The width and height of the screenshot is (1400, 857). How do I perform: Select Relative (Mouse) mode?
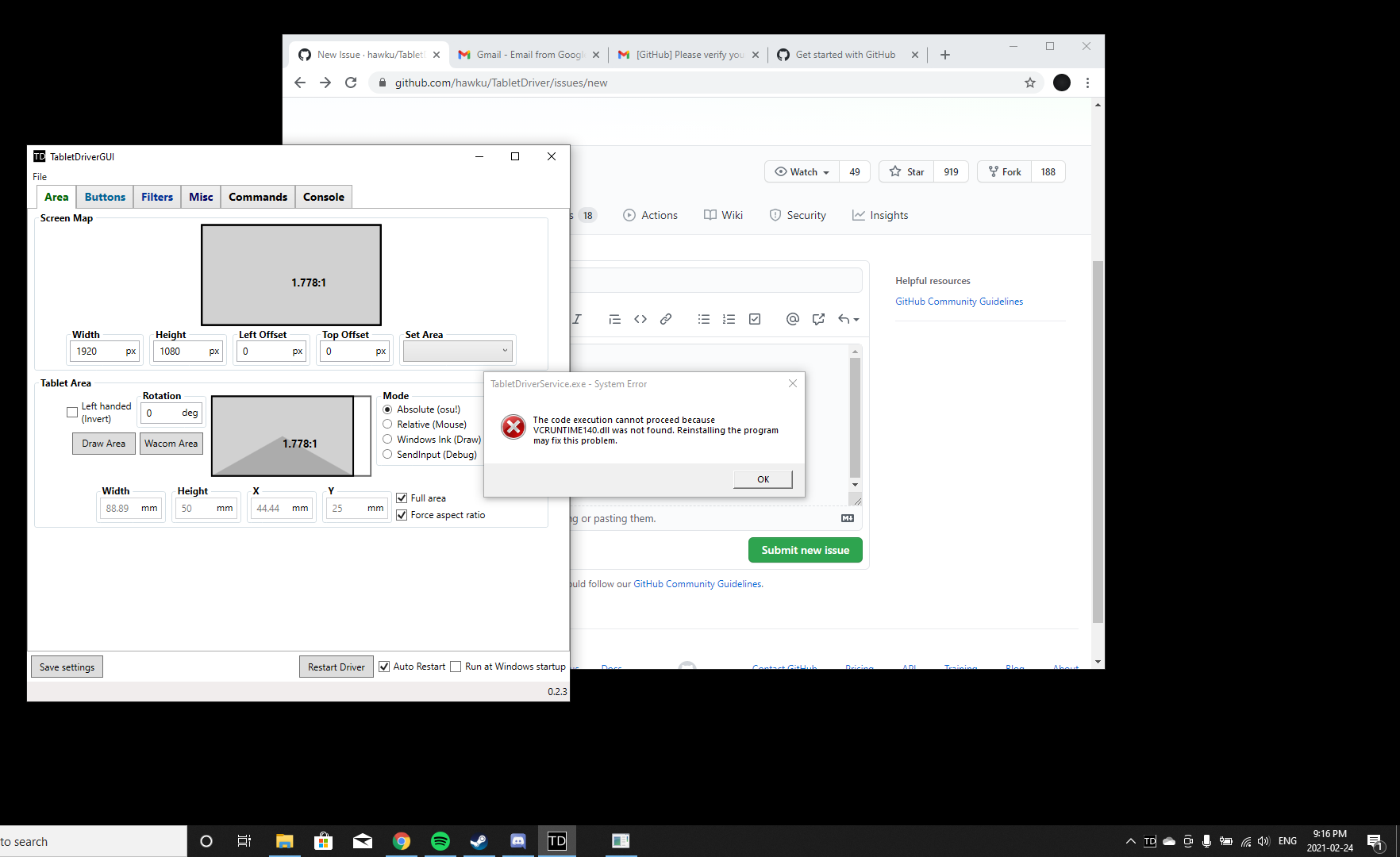coord(387,424)
